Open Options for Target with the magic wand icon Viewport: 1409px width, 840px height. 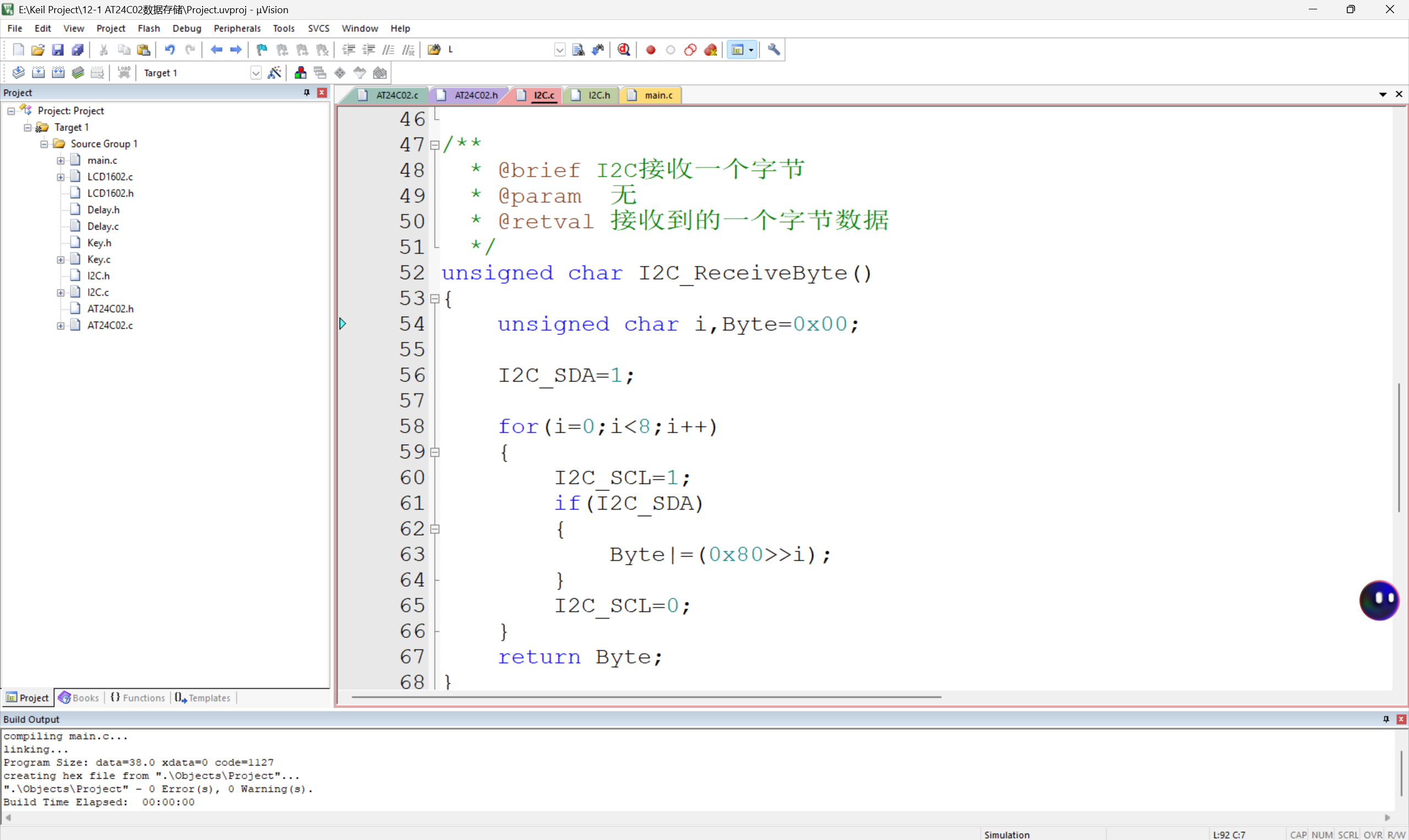(274, 73)
